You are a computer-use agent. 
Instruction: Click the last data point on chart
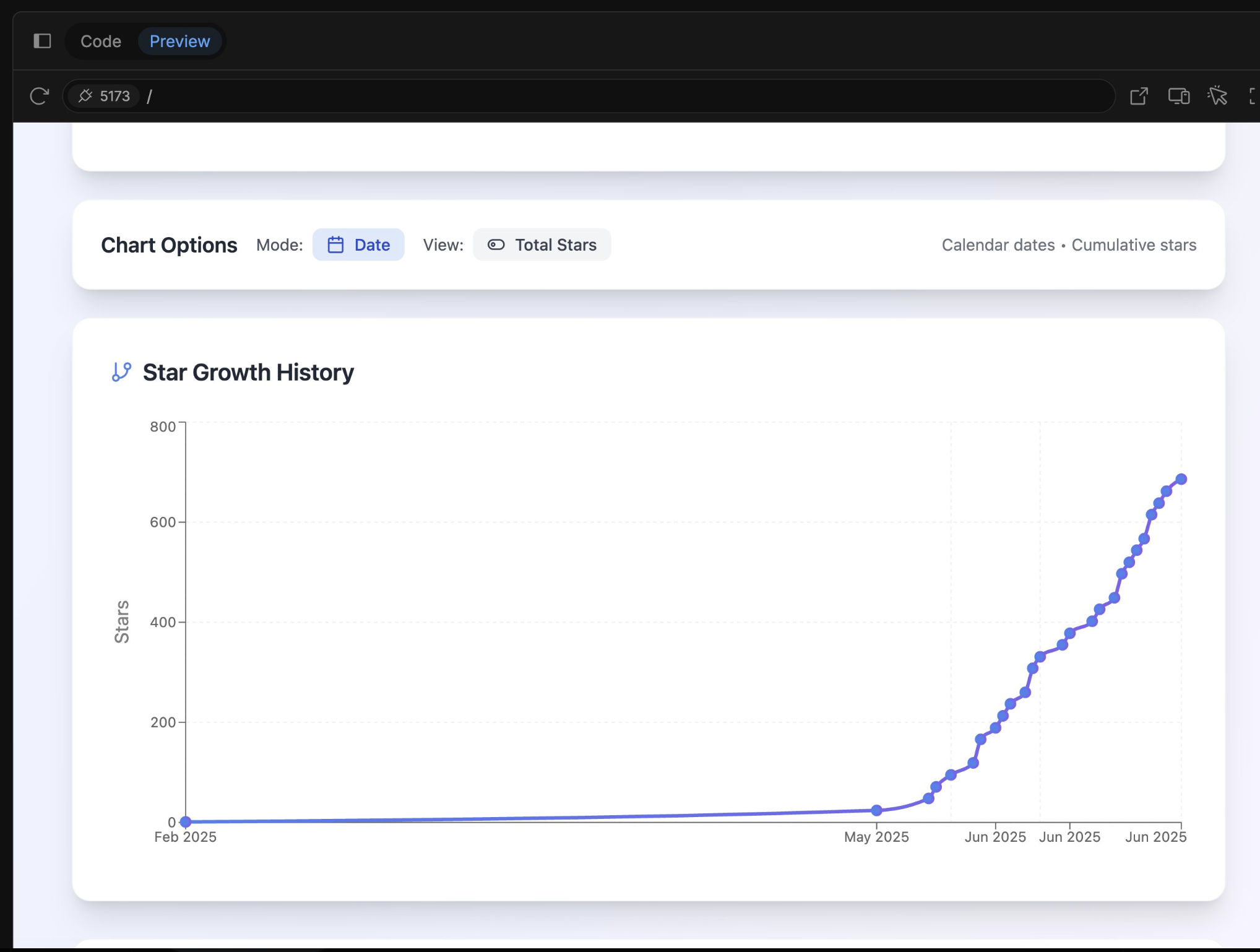[x=1181, y=479]
